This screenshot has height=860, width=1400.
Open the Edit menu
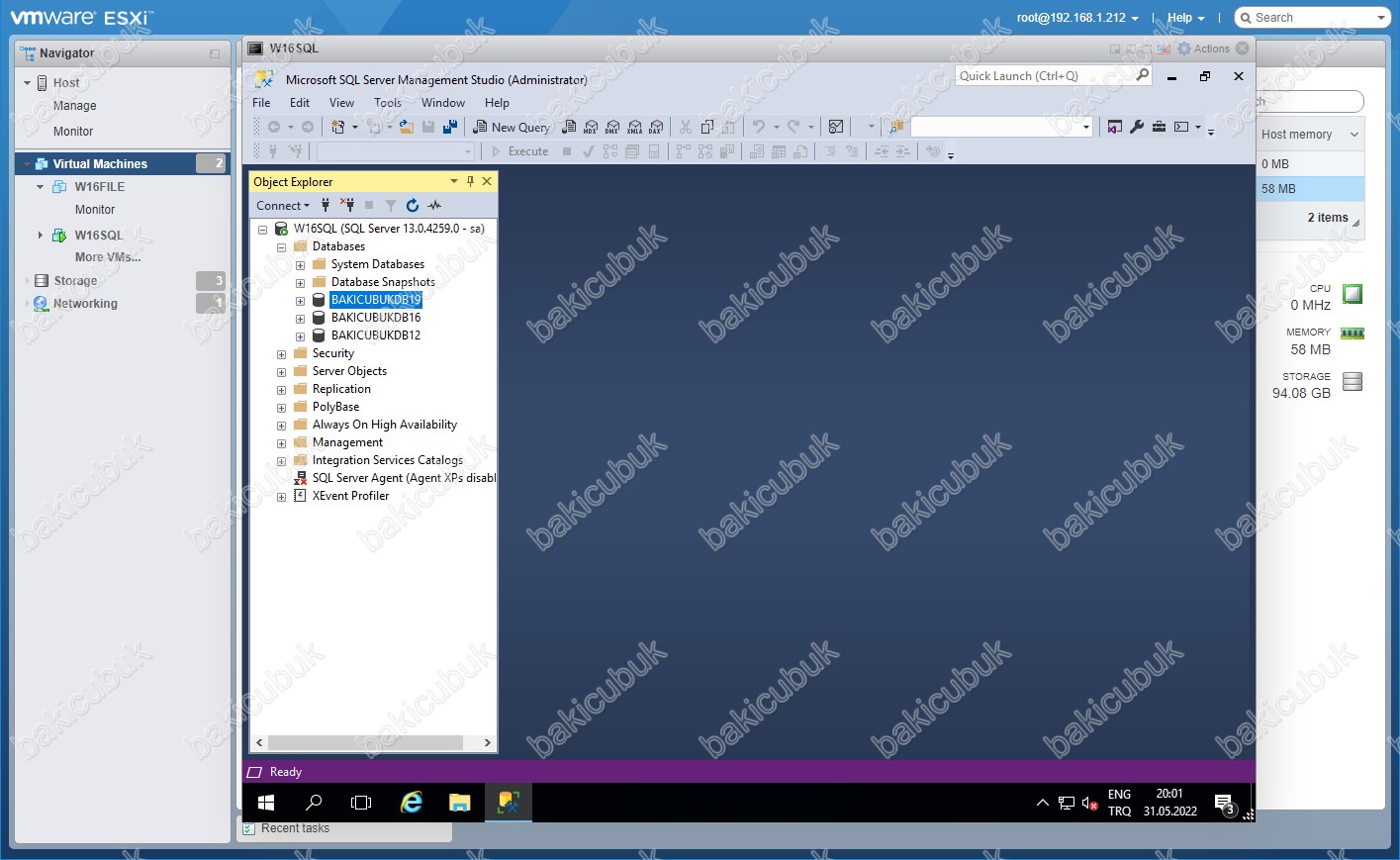300,103
